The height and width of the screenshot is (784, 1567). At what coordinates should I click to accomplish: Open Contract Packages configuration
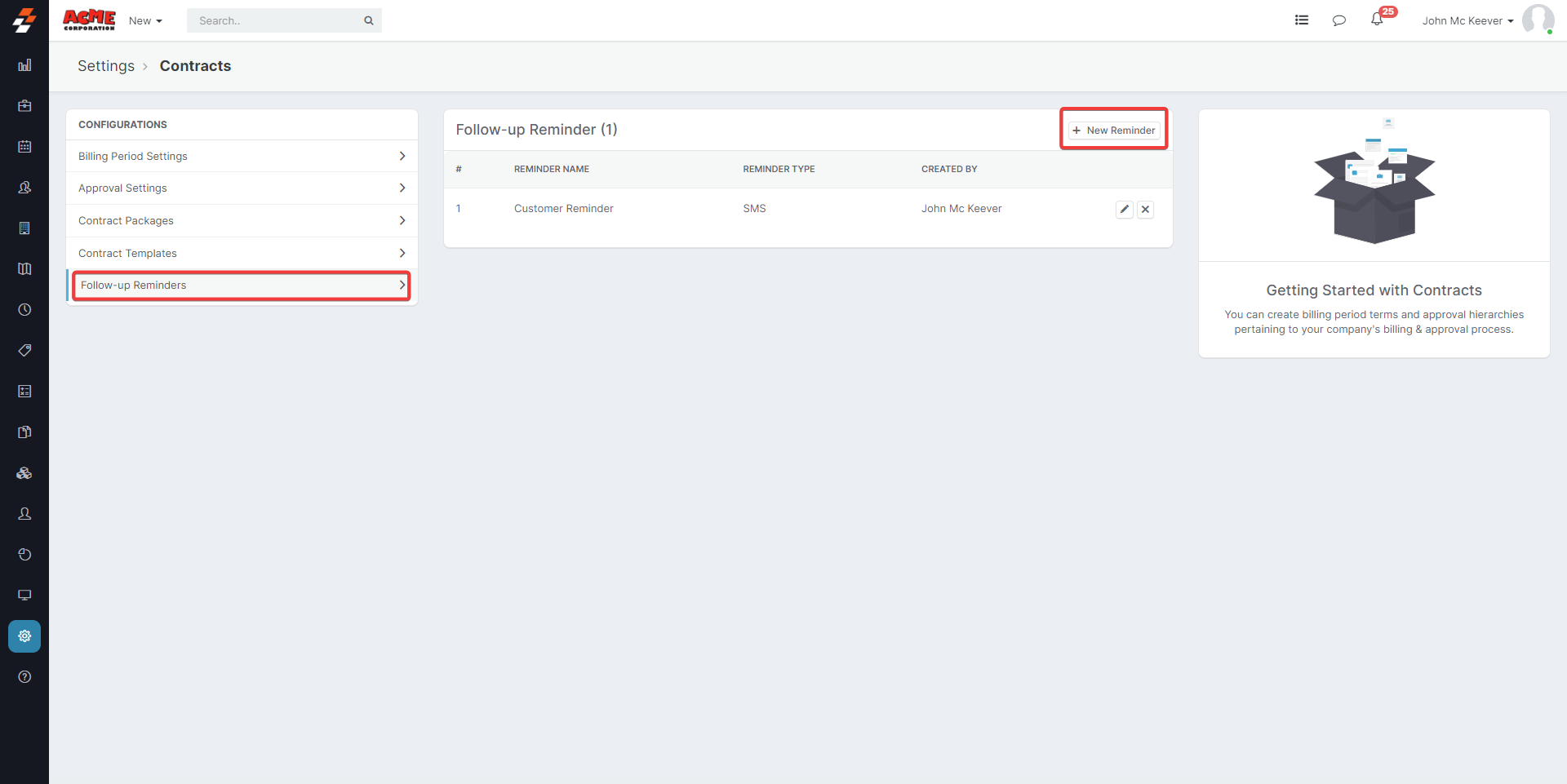(242, 221)
